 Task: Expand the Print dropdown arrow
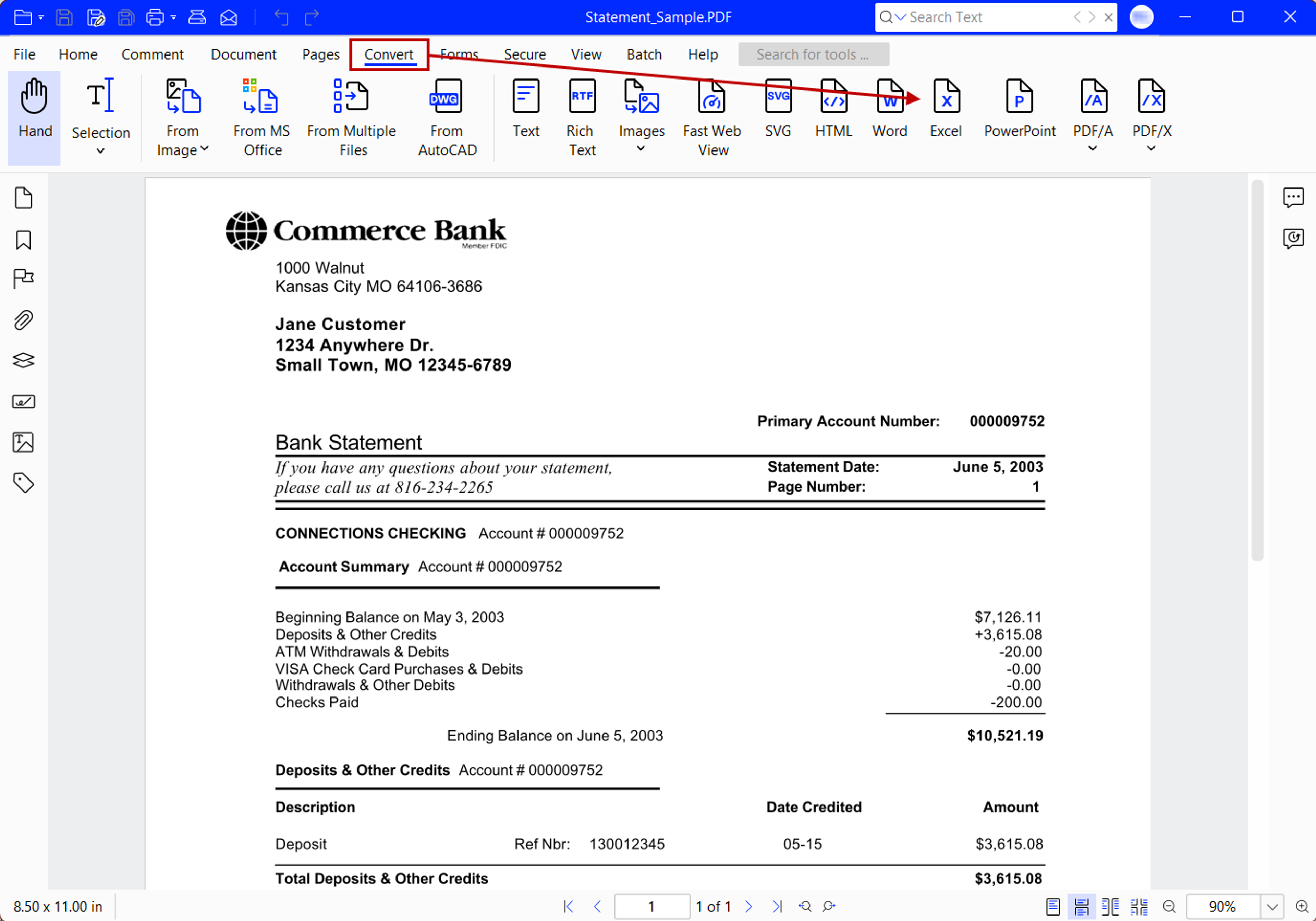click(173, 17)
